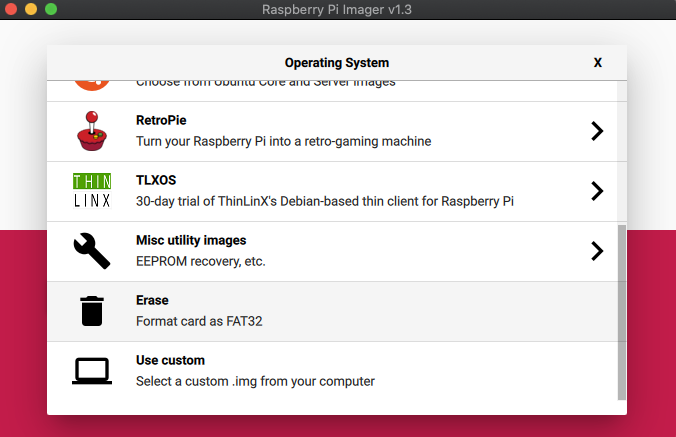Expand the RetroPie submenu chevron

[597, 131]
